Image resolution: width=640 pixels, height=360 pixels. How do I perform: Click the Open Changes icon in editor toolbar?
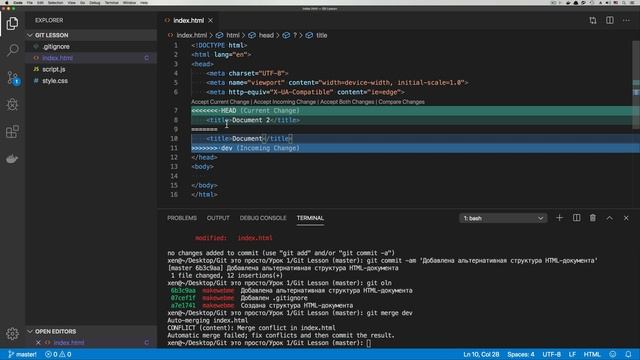[x=593, y=20]
